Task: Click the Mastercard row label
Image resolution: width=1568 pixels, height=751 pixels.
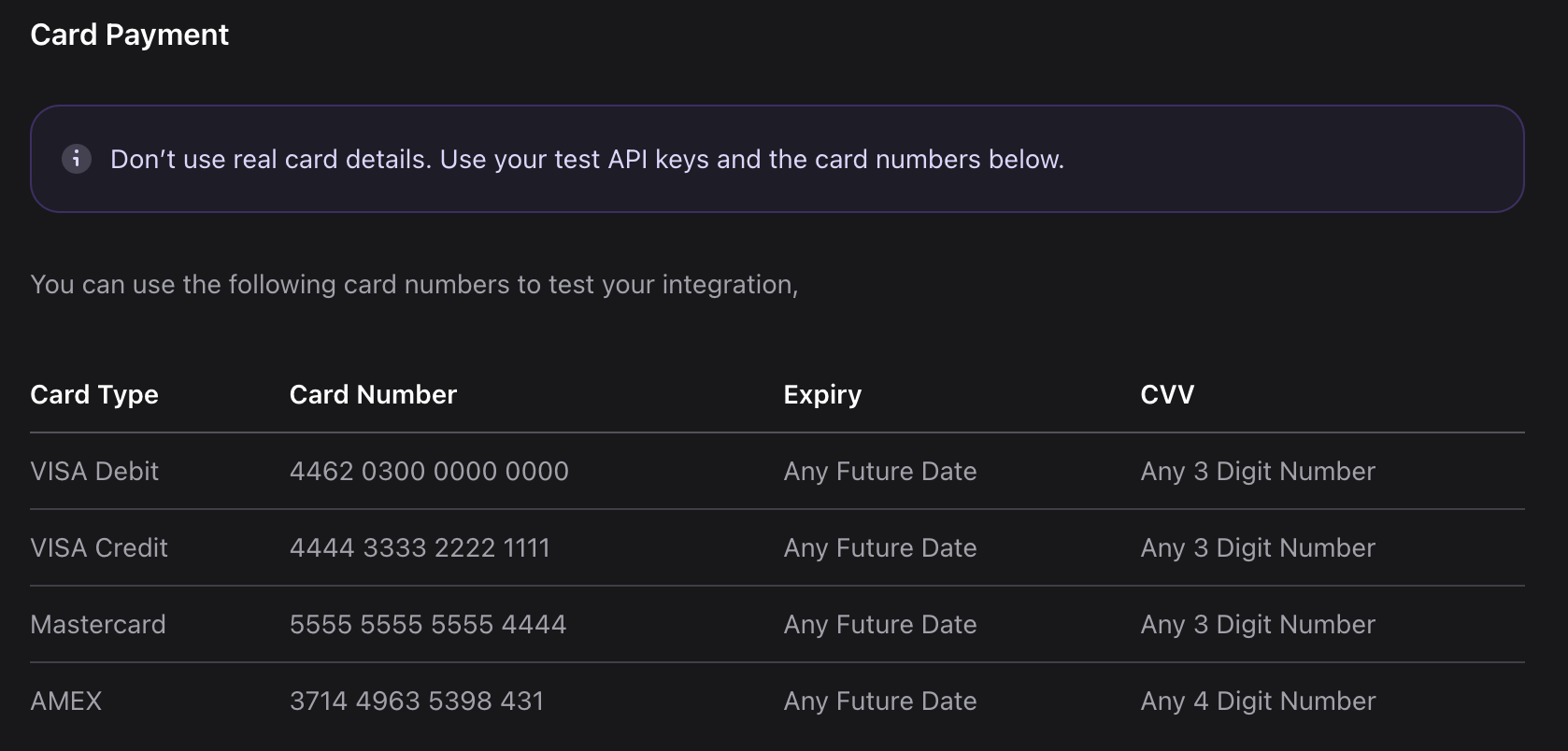Action: tap(98, 625)
